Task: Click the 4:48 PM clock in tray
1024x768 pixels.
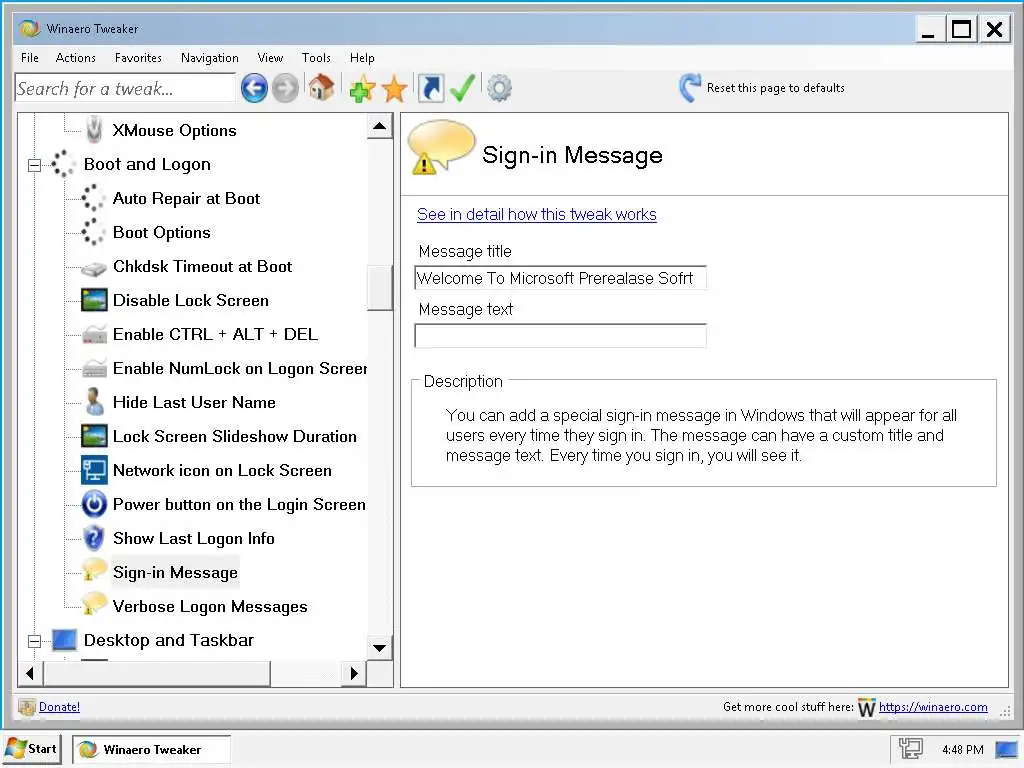Action: [963, 750]
